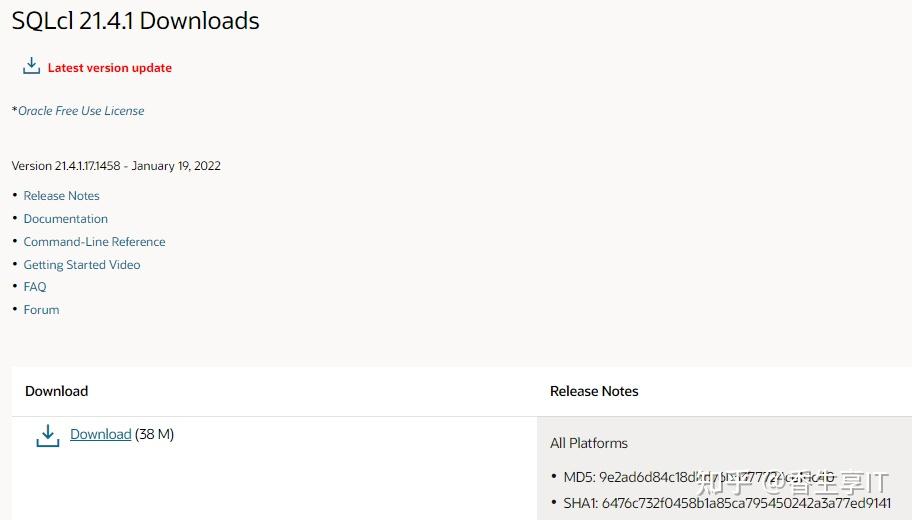This screenshot has width=912, height=520.
Task: Open the Release Notes link in the list
Action: point(62,196)
